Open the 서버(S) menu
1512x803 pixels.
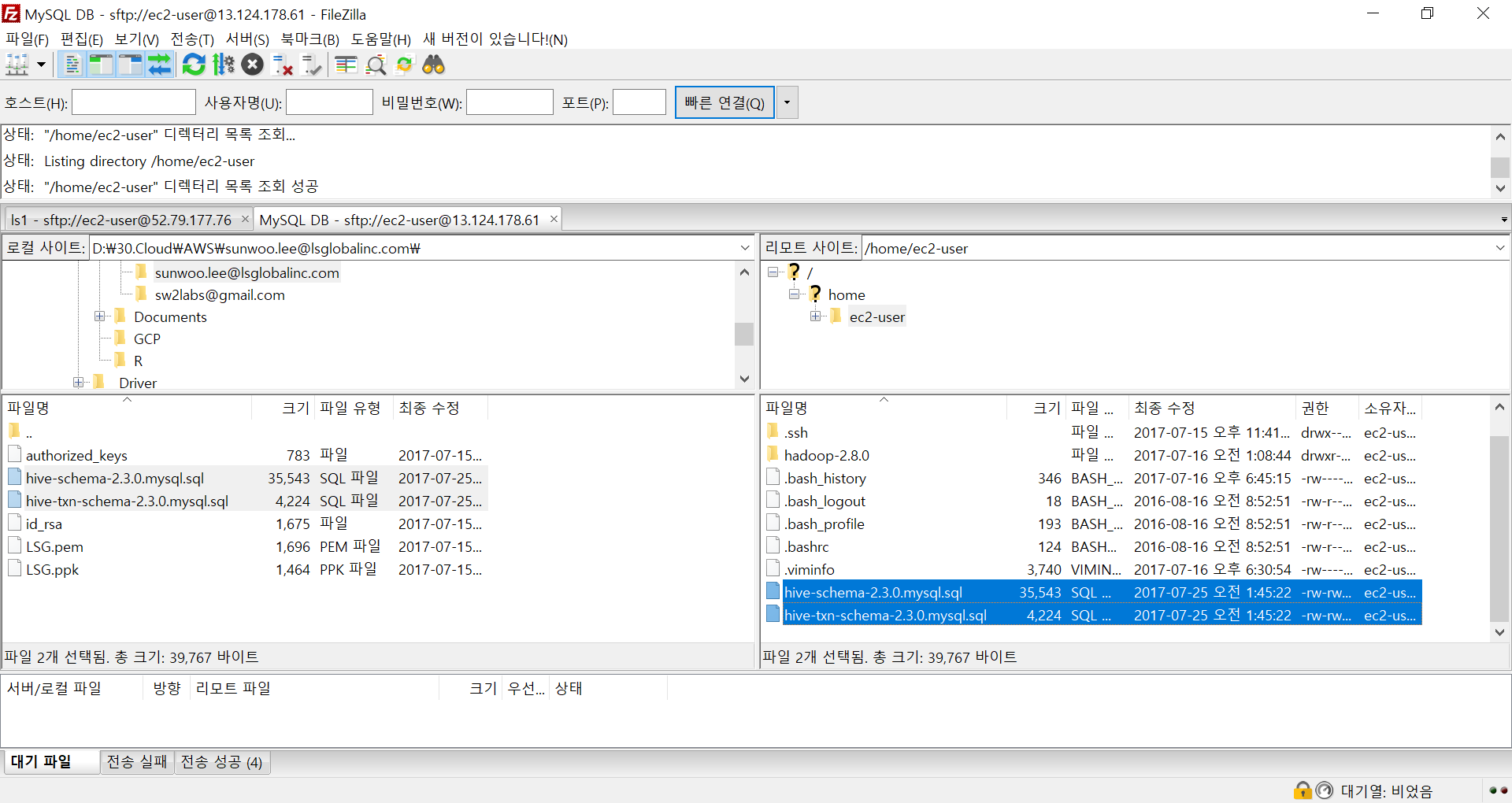[x=247, y=39]
